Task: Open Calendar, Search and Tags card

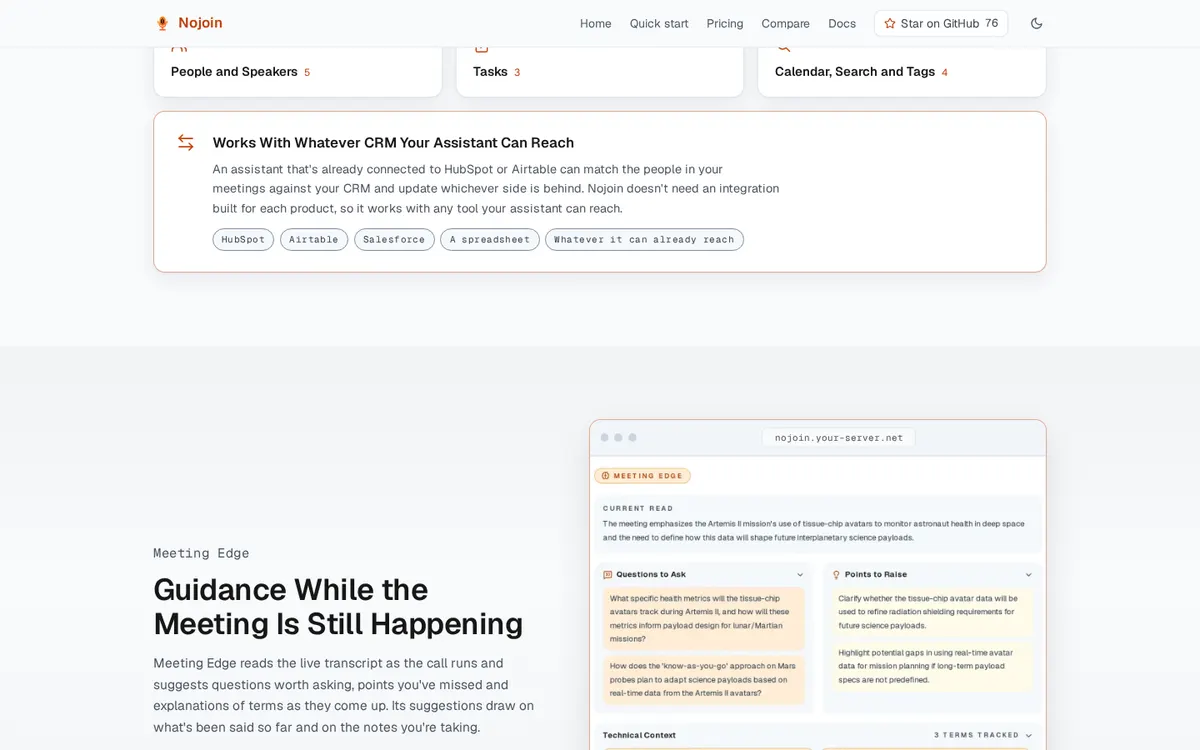Action: (902, 71)
